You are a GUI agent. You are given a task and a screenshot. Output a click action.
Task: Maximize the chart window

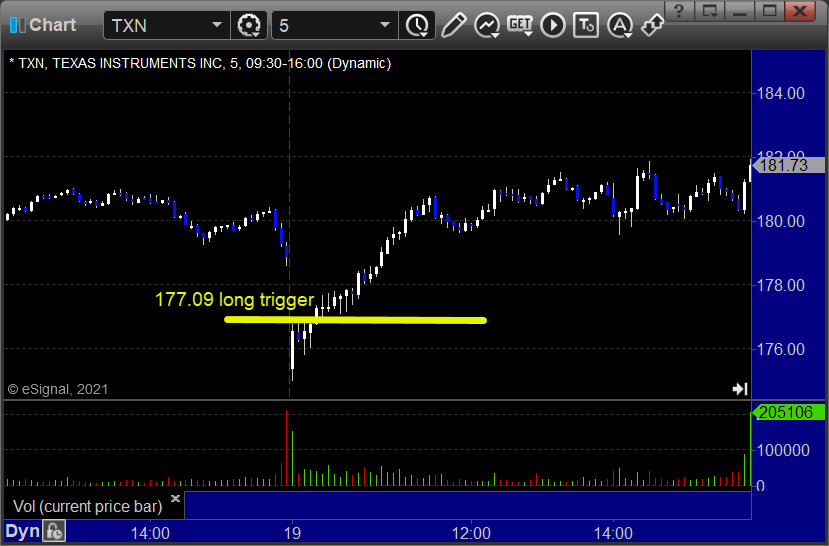click(x=769, y=11)
